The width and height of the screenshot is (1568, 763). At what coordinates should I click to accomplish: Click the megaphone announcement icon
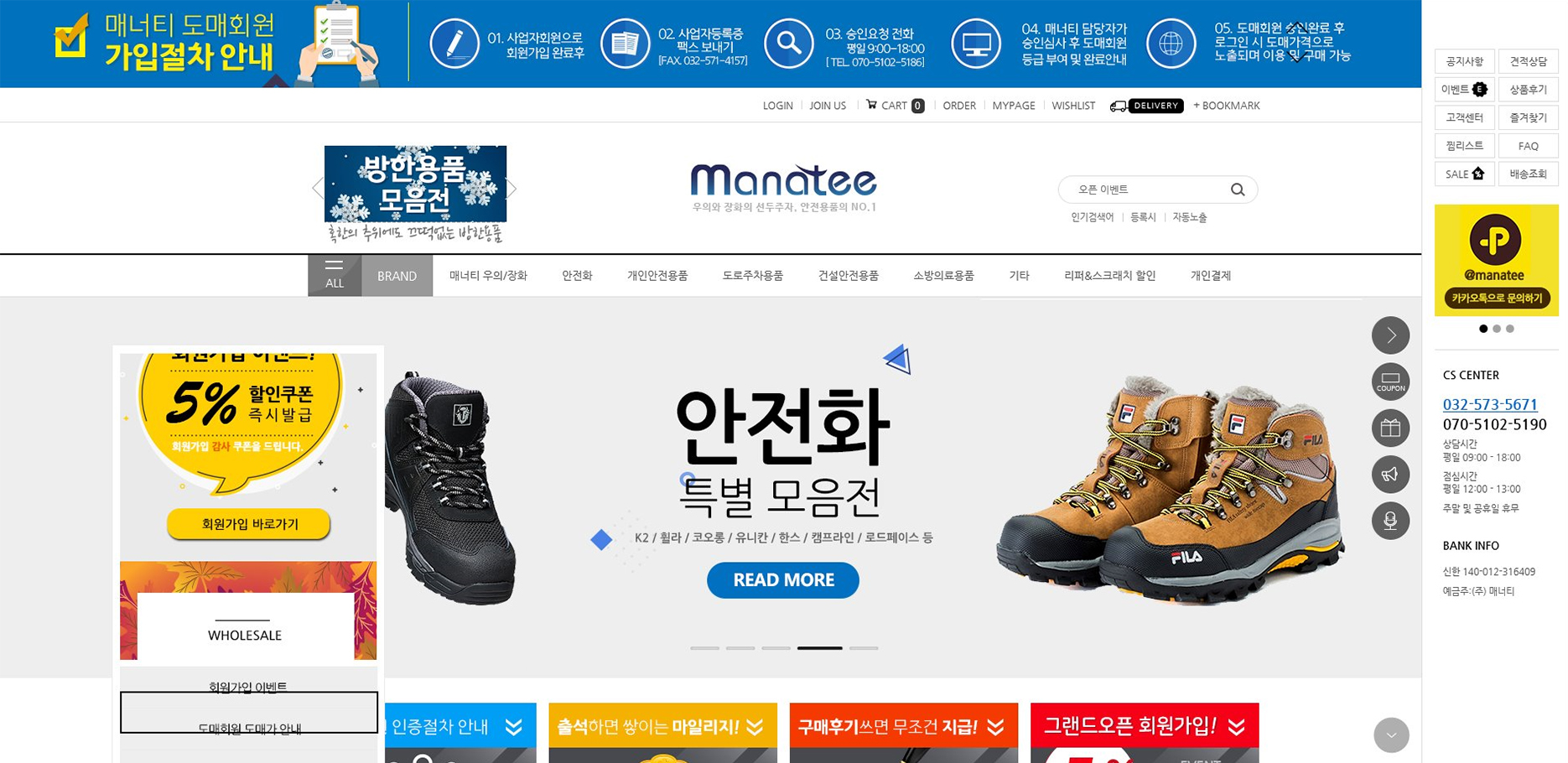click(x=1390, y=475)
